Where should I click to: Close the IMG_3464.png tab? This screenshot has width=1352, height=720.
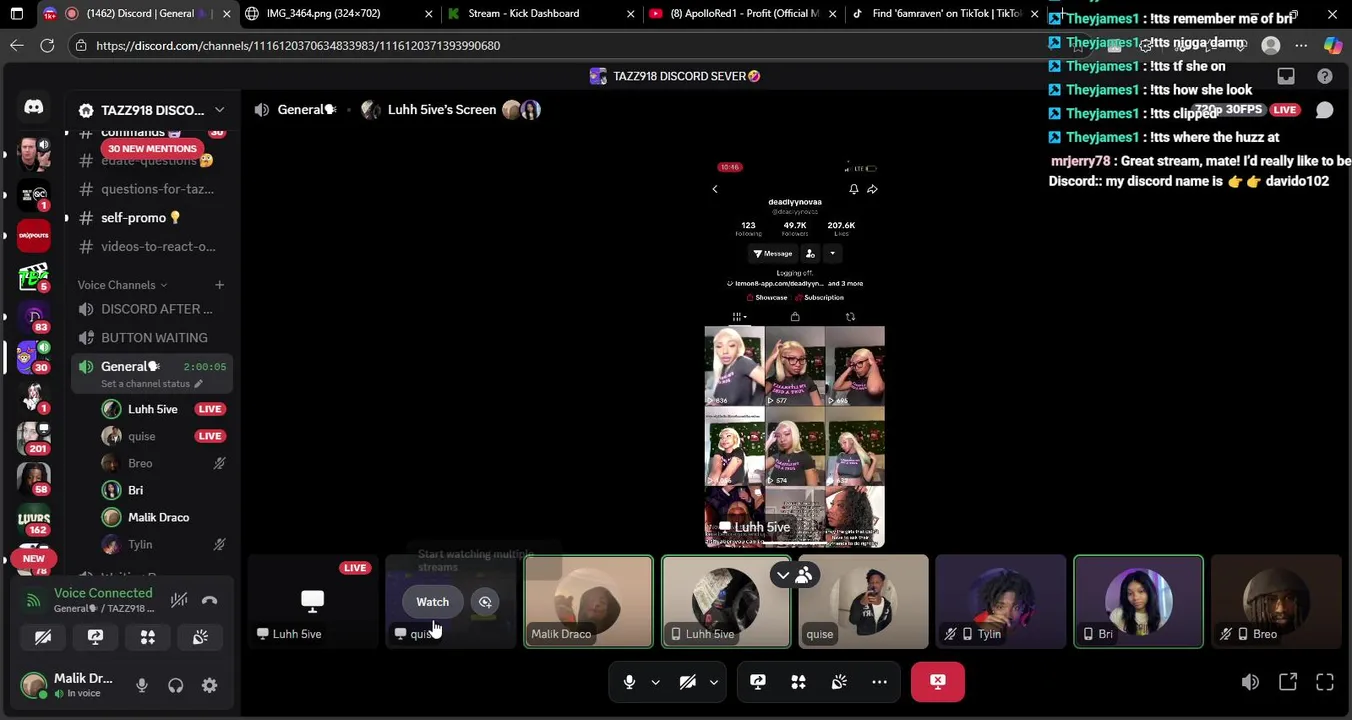(x=429, y=14)
